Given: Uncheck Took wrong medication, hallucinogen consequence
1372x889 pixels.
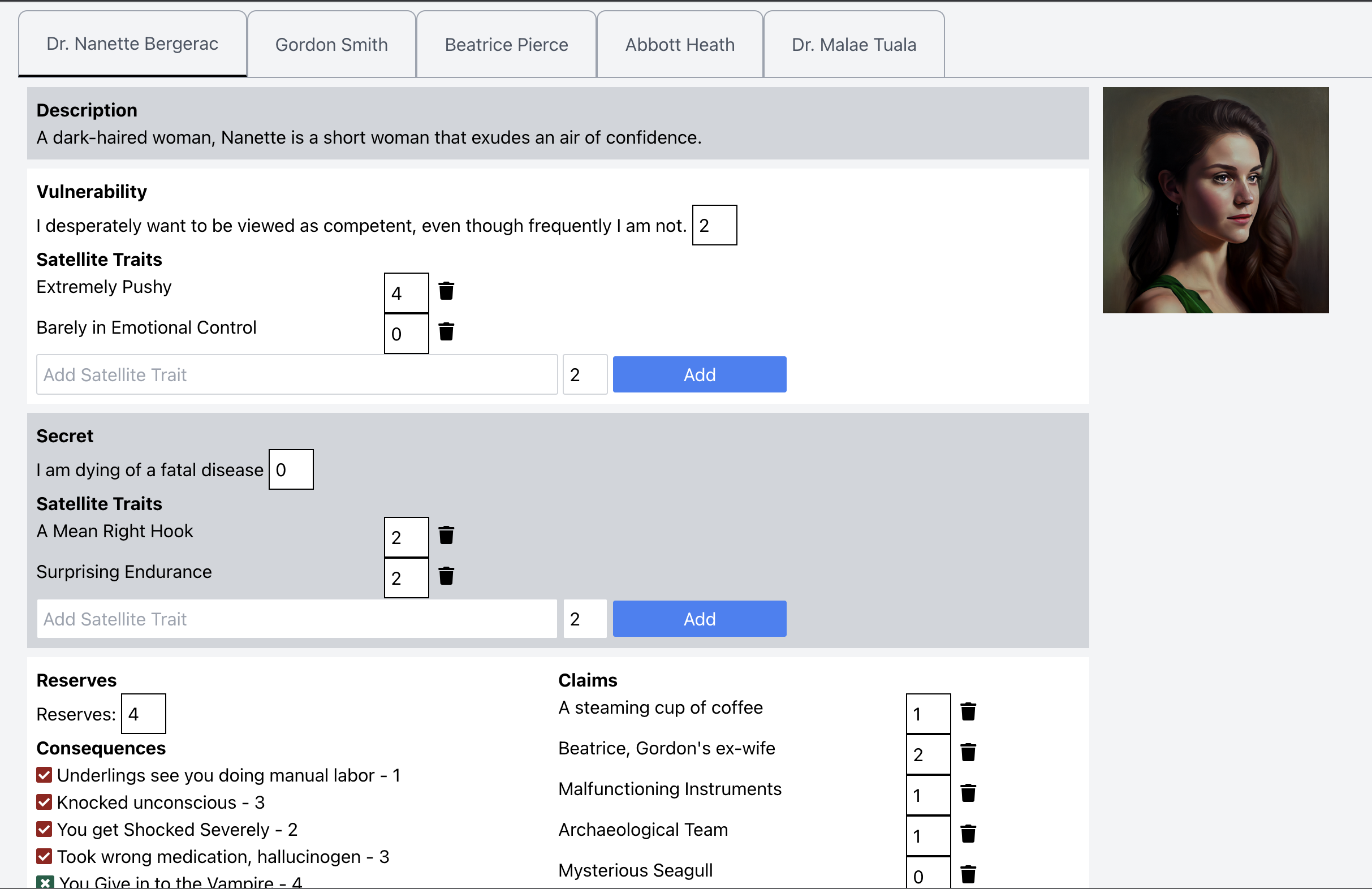Looking at the screenshot, I should click(x=44, y=856).
